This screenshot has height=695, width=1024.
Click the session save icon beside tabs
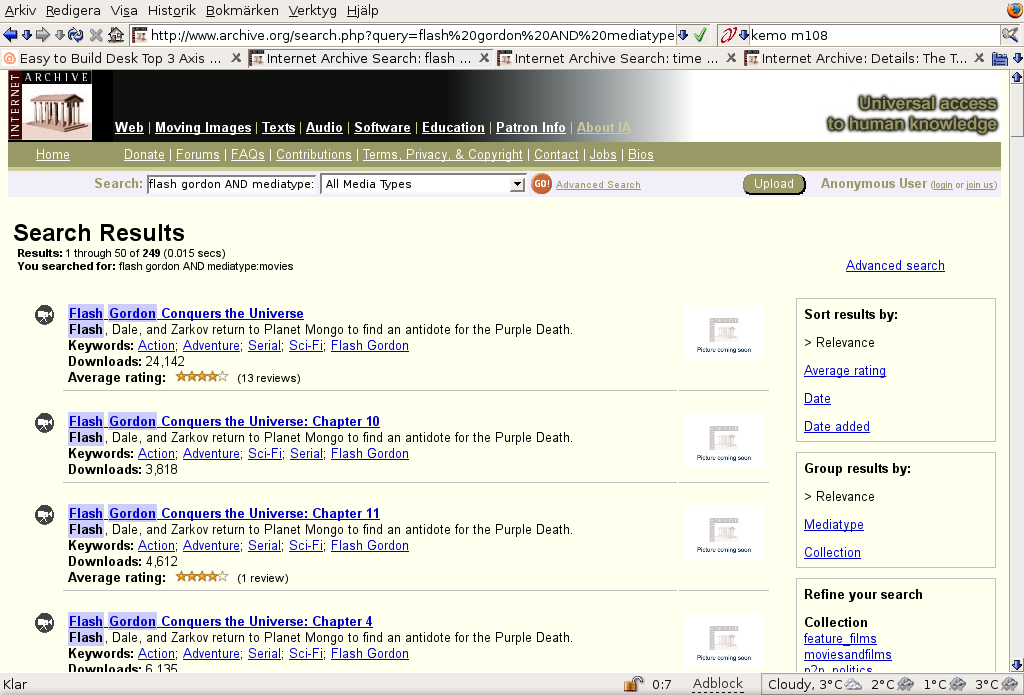pyautogui.click(x=1000, y=59)
